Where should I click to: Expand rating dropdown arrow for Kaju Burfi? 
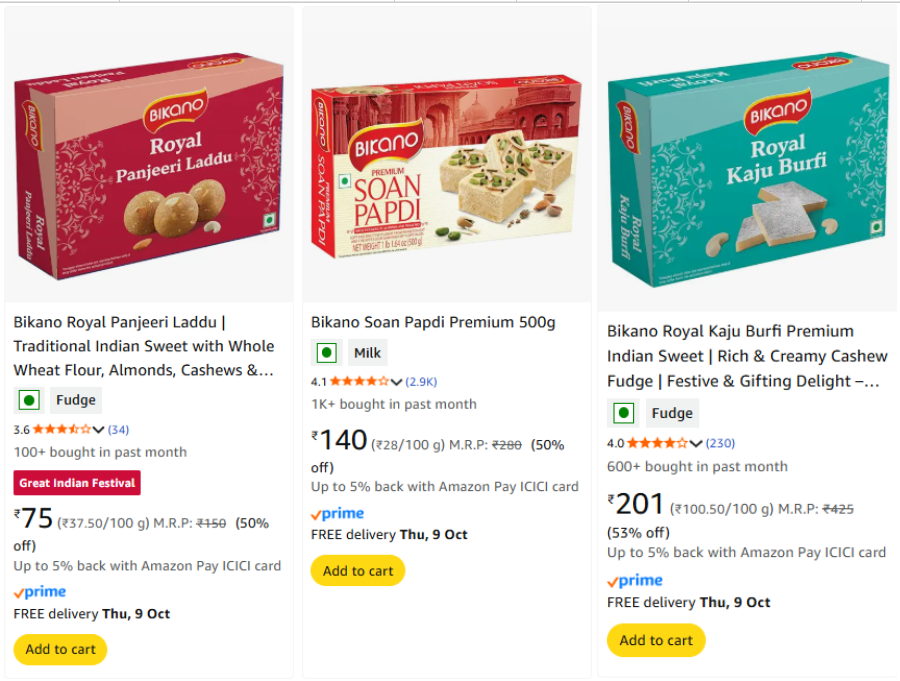coord(695,443)
